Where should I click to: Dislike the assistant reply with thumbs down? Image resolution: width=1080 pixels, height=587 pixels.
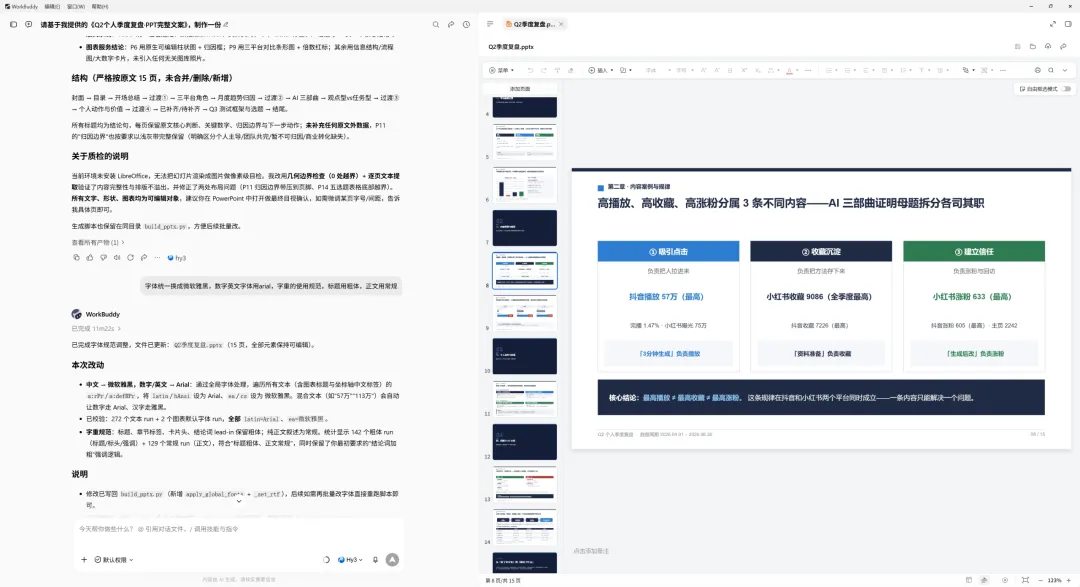point(103,258)
